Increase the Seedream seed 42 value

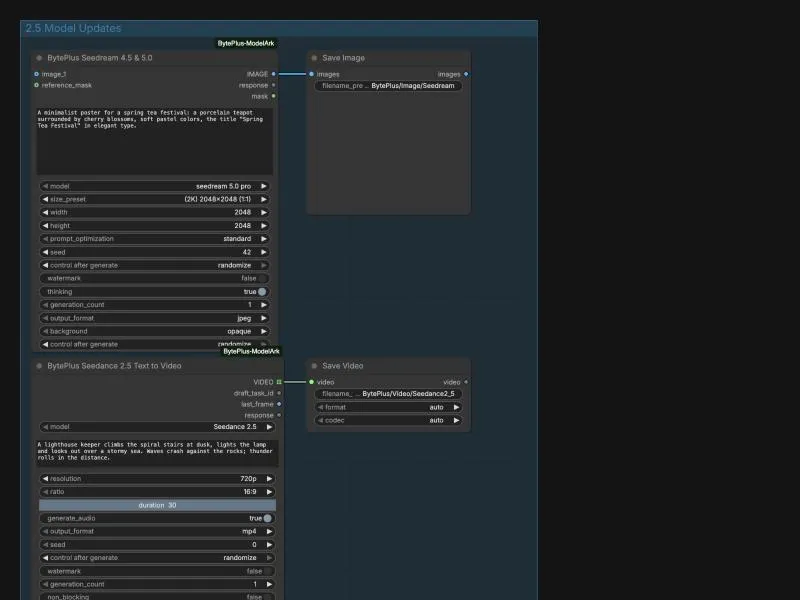[x=264, y=252]
